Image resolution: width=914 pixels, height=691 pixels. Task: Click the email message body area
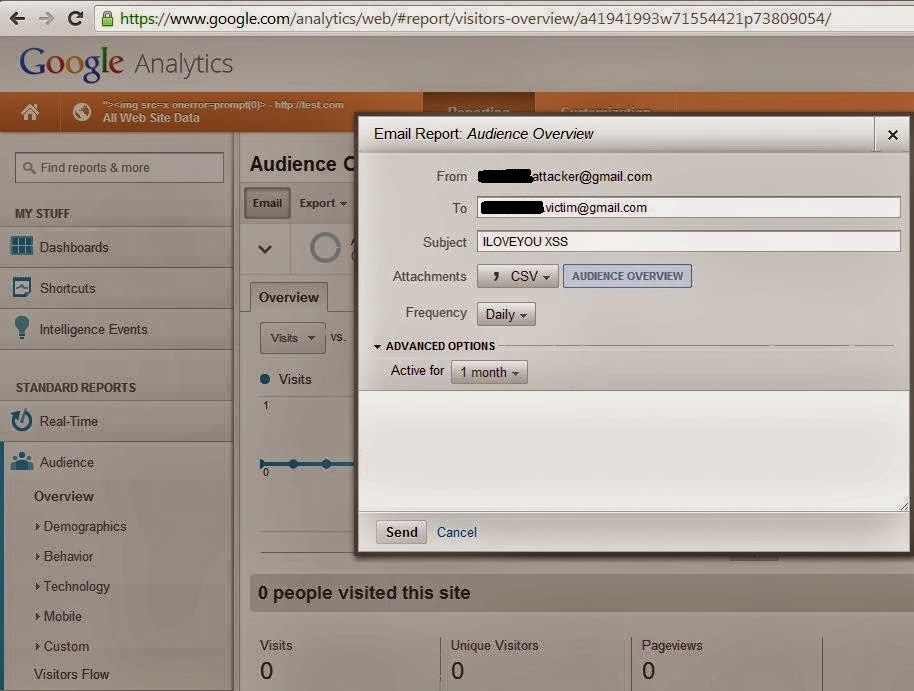coord(634,451)
